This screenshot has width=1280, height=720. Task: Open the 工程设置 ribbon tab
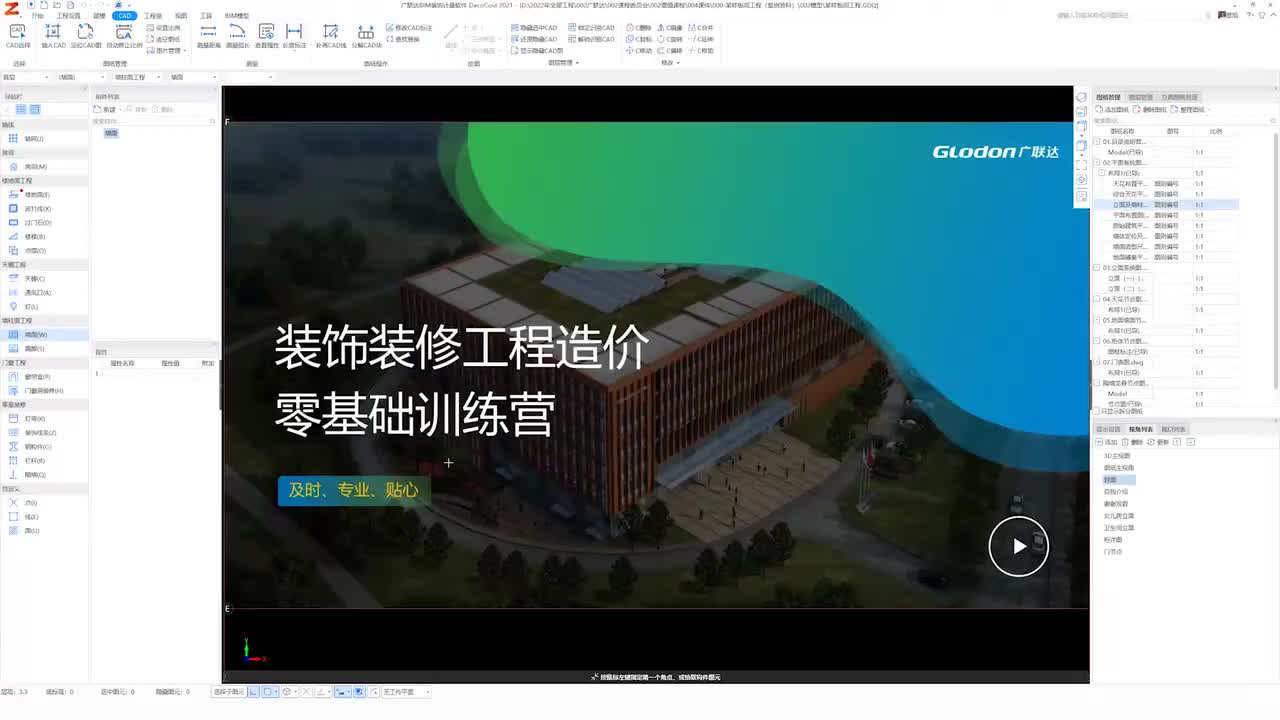pos(69,16)
